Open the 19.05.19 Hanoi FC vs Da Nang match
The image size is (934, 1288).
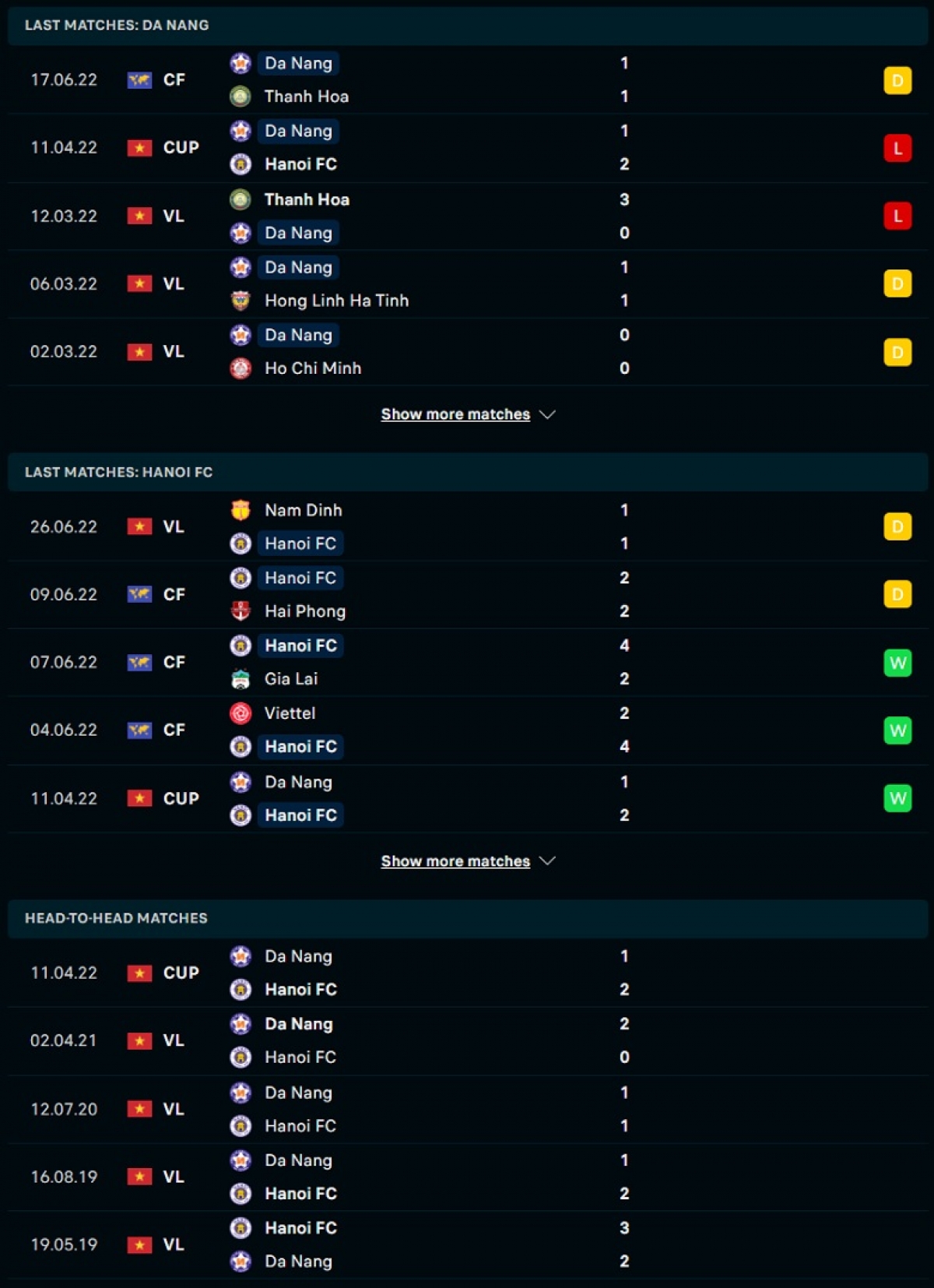467,1244
